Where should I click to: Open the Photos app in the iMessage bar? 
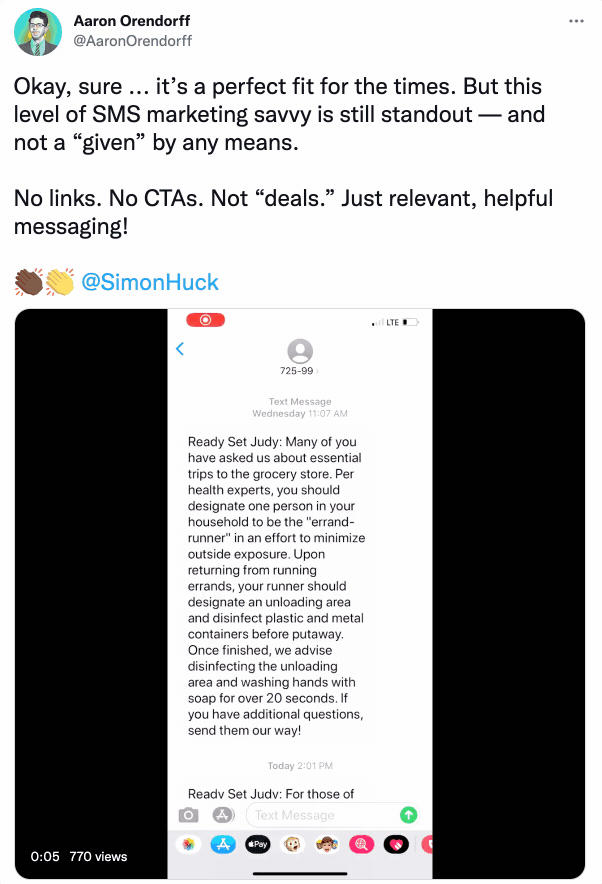coord(187,845)
